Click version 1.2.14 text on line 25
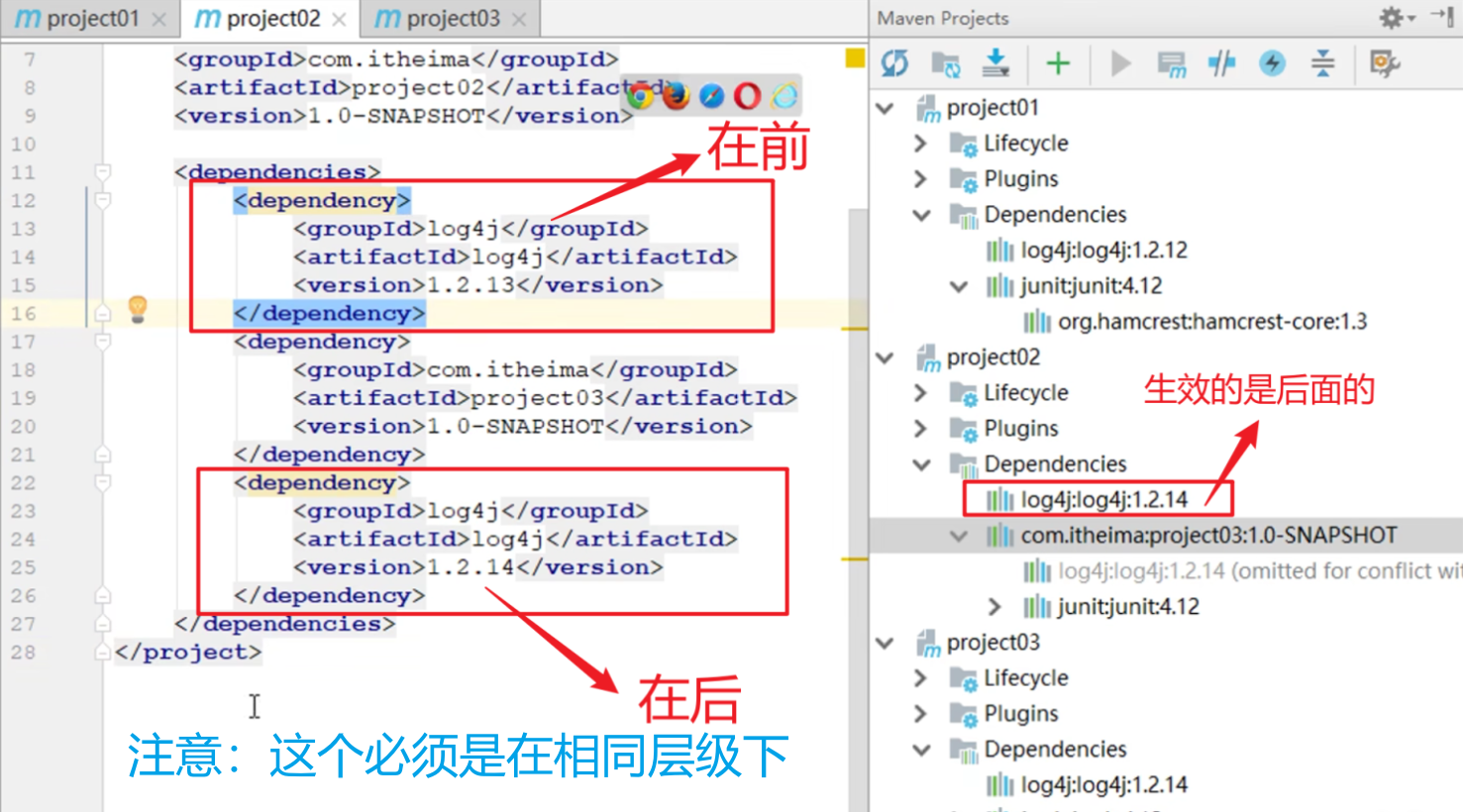1463x812 pixels. (x=471, y=567)
